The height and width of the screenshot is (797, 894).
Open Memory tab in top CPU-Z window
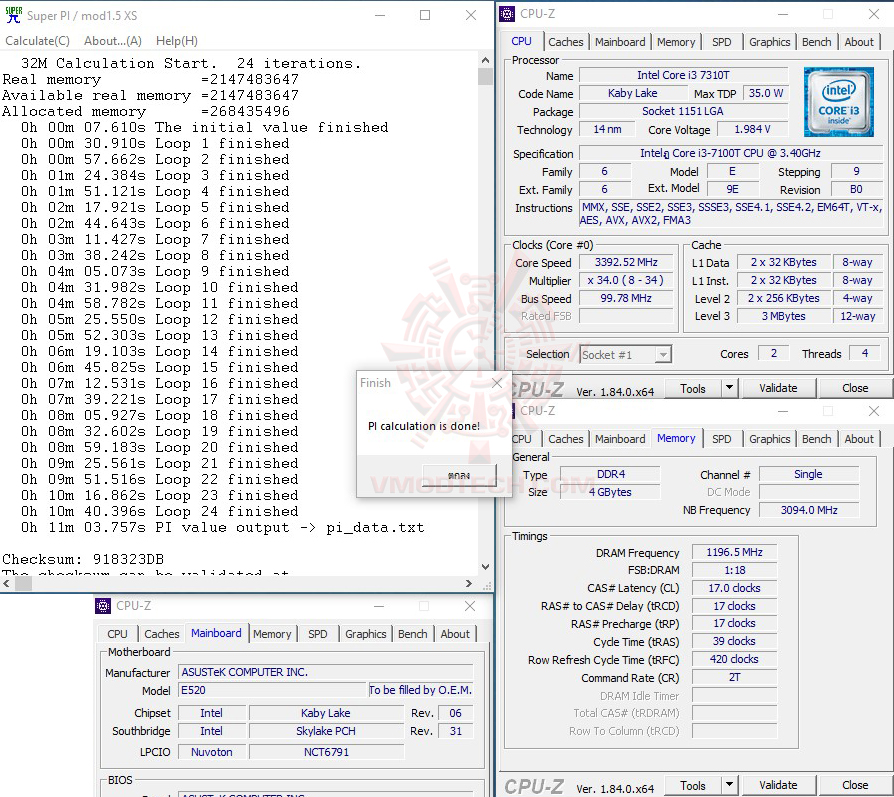coord(676,42)
